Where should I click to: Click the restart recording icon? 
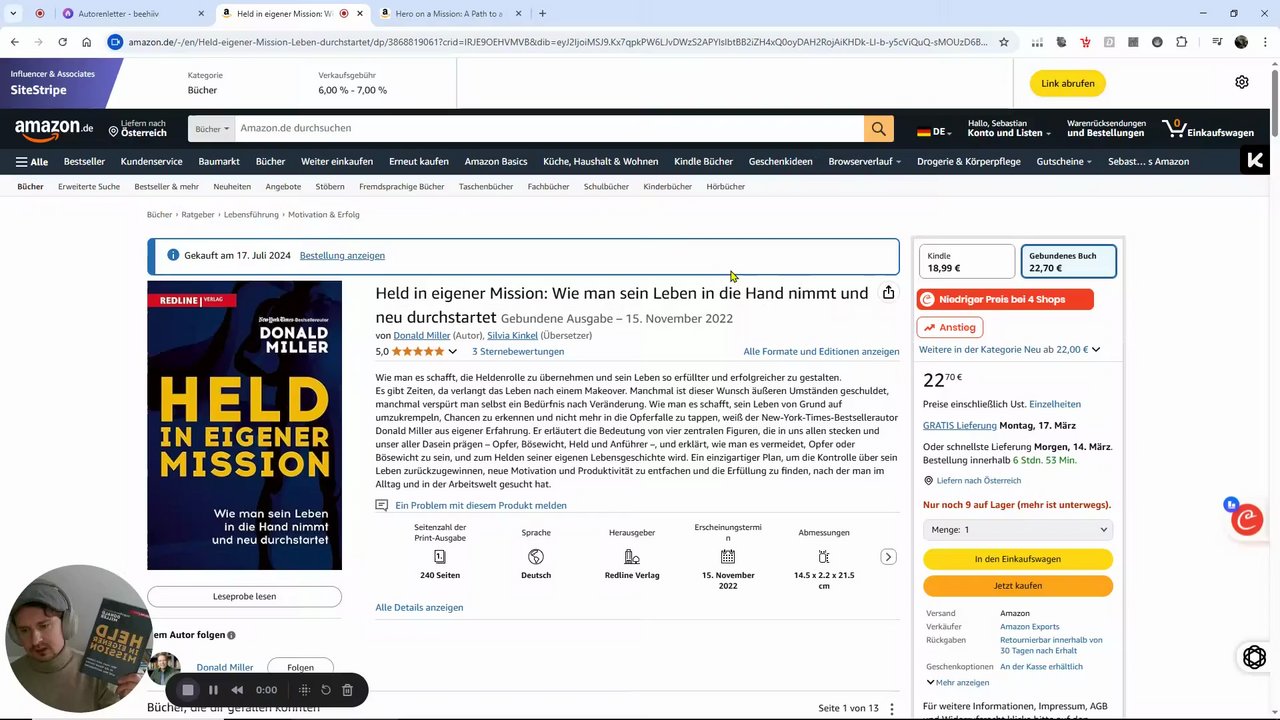pyautogui.click(x=326, y=690)
